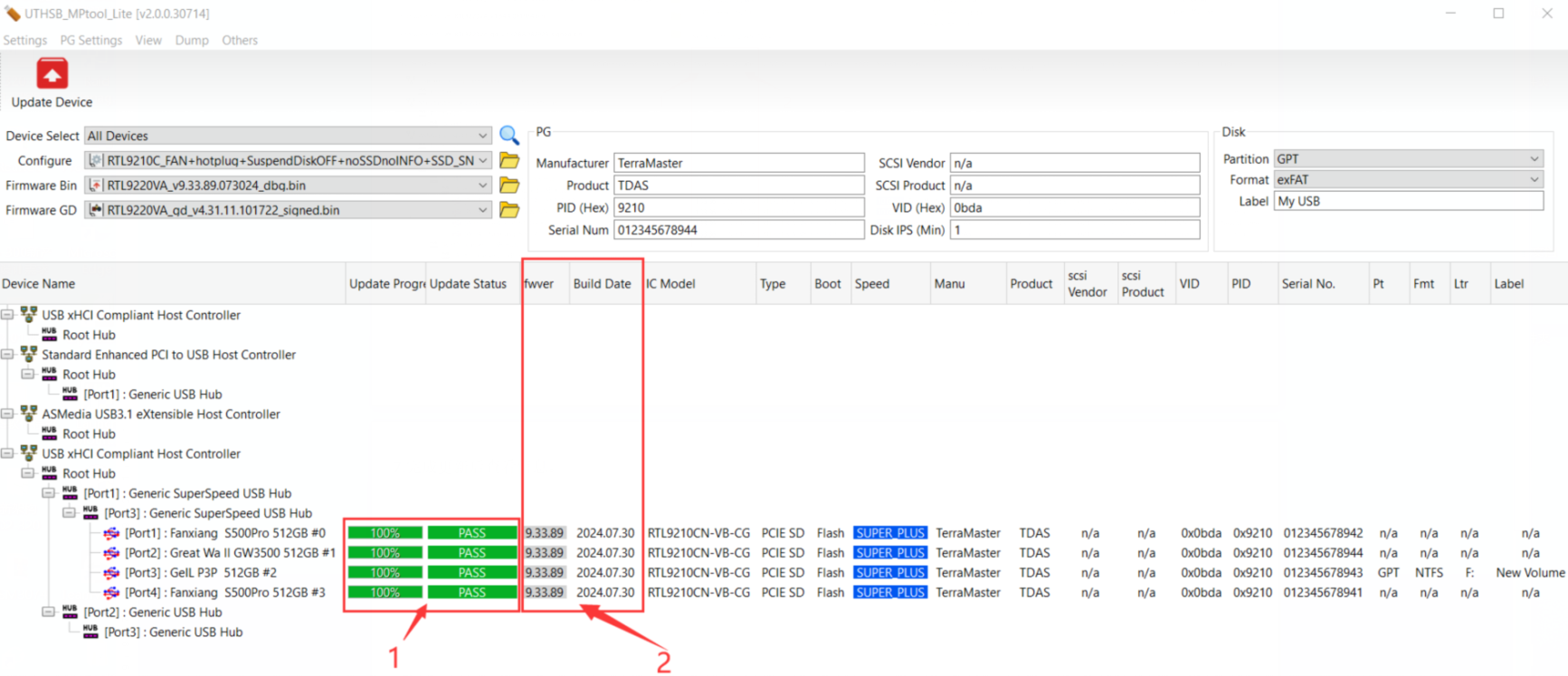This screenshot has height=676, width=1568.
Task: Open the Device Select dropdown
Action: tap(482, 136)
